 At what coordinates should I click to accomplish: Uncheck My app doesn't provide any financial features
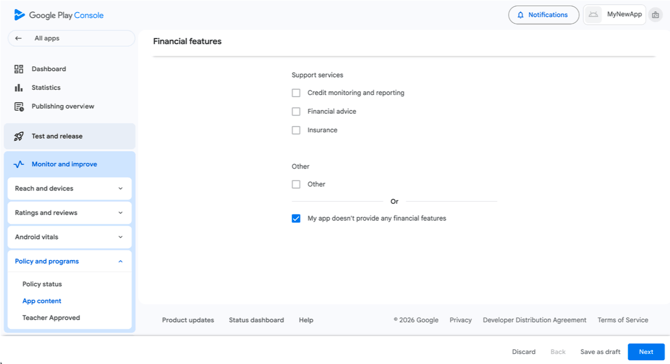point(296,218)
